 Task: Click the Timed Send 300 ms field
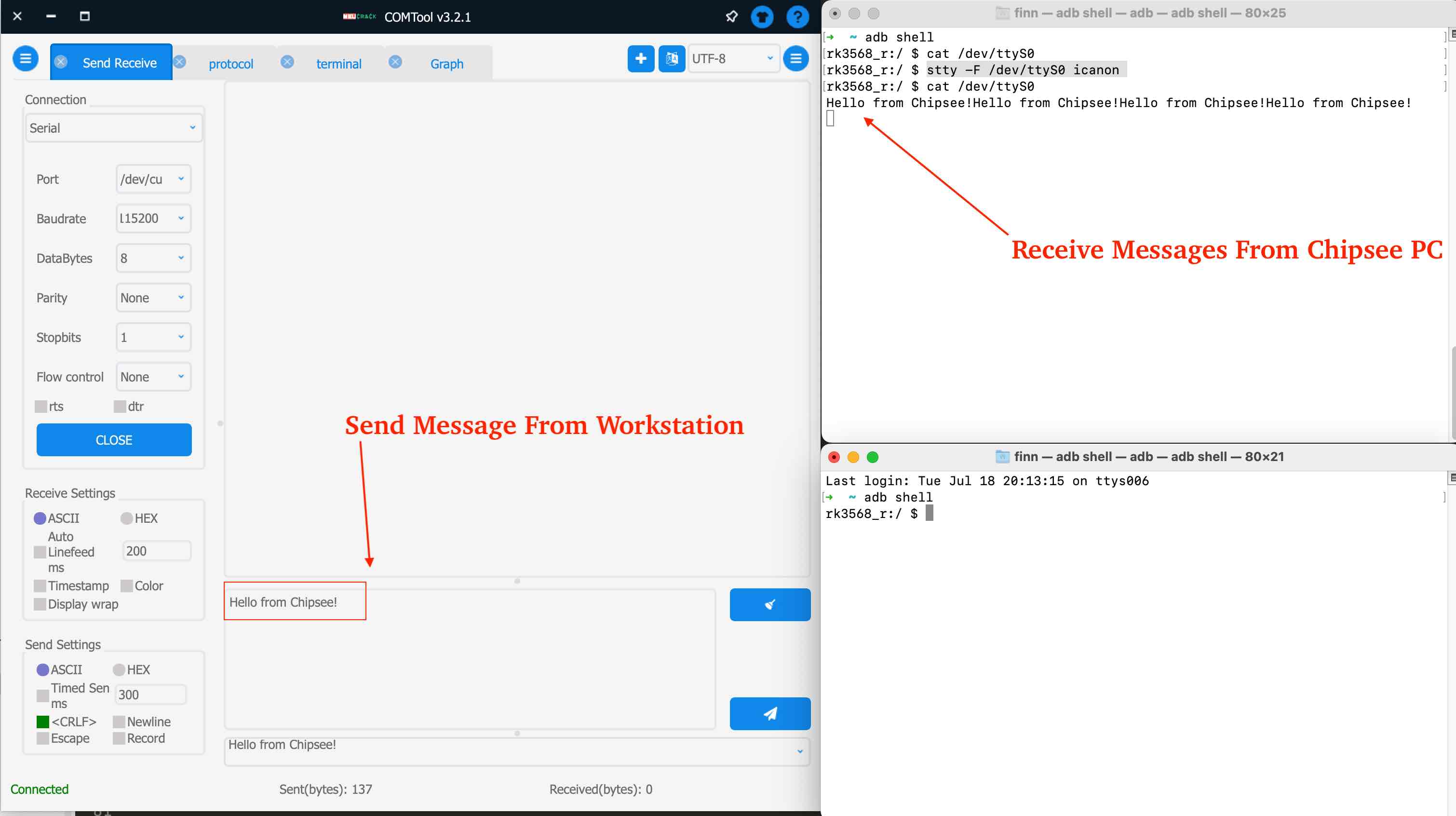click(x=150, y=694)
